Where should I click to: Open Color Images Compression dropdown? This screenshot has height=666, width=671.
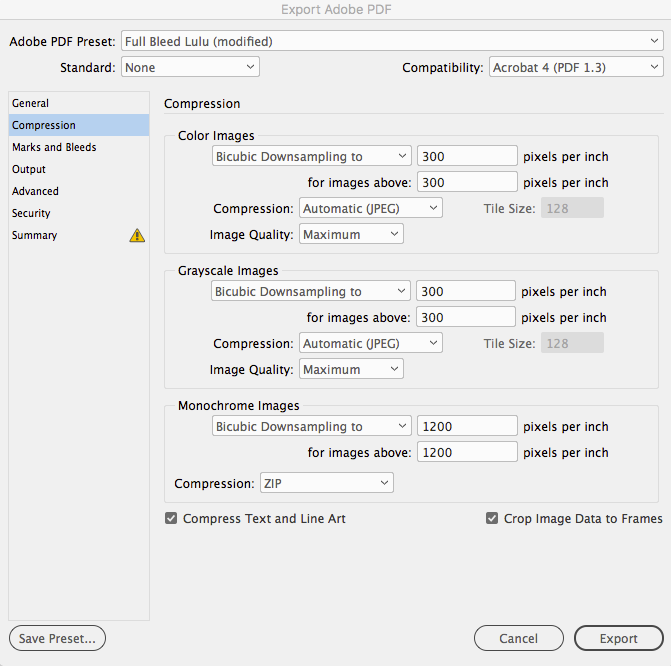[371, 208]
